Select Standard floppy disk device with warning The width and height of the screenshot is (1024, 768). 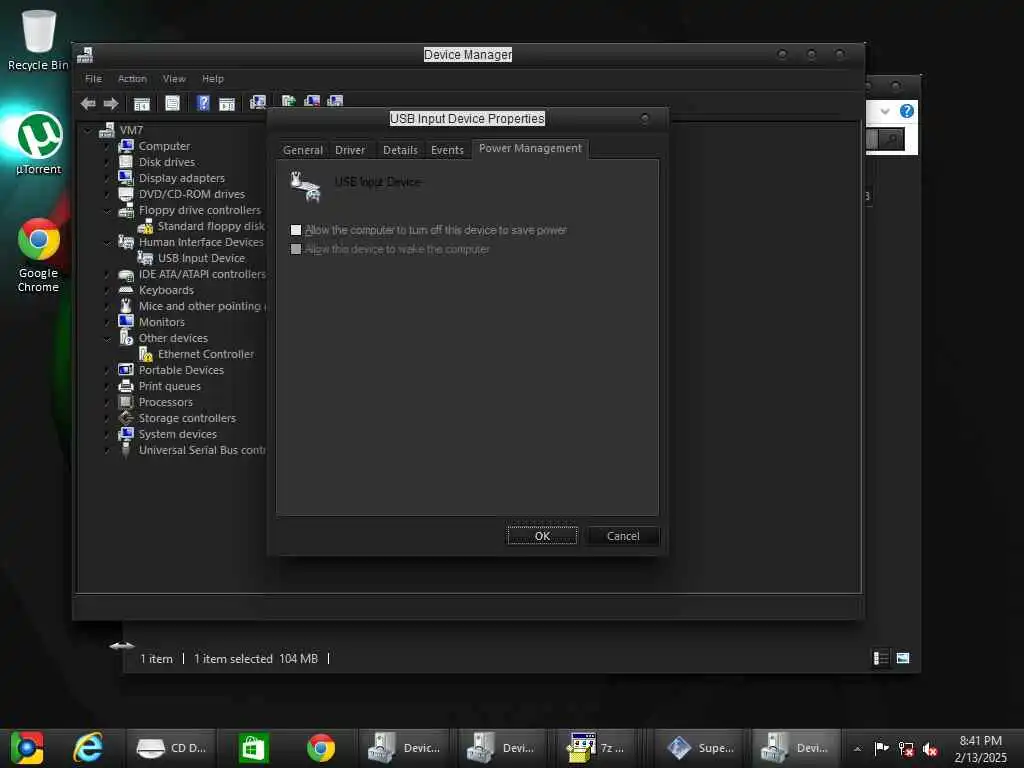[211, 226]
